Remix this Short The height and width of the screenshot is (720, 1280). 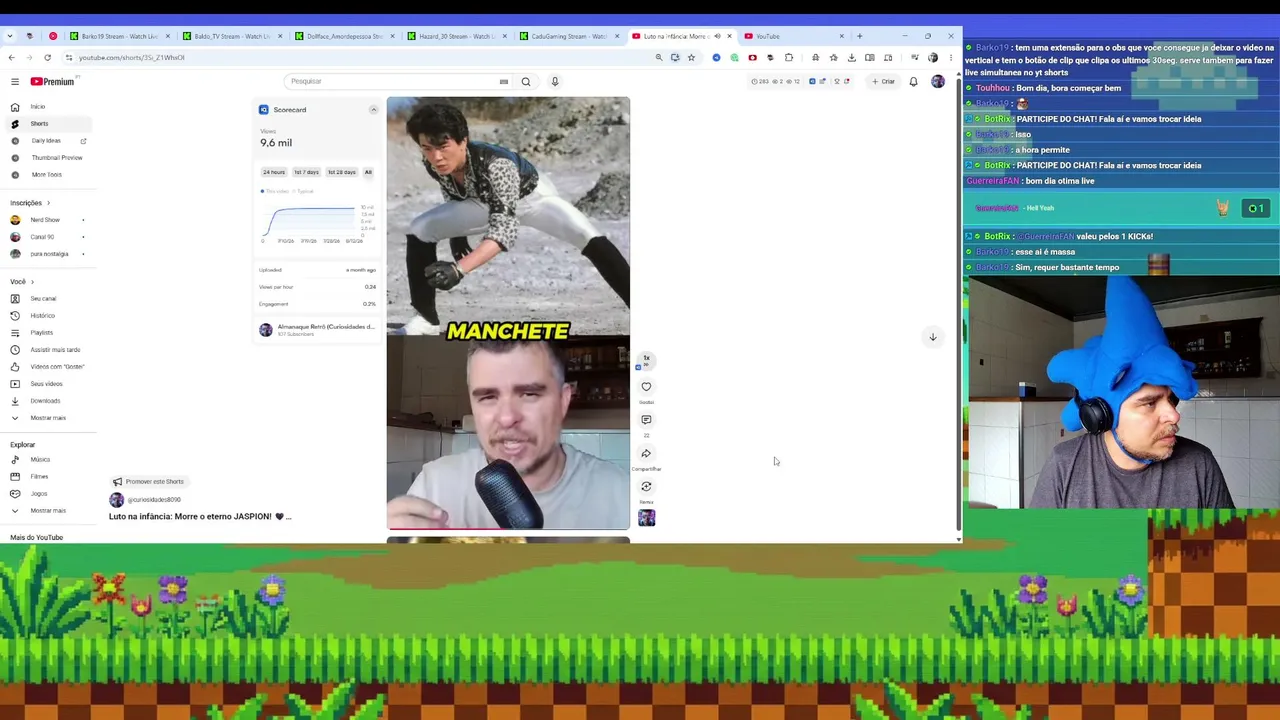[646, 487]
